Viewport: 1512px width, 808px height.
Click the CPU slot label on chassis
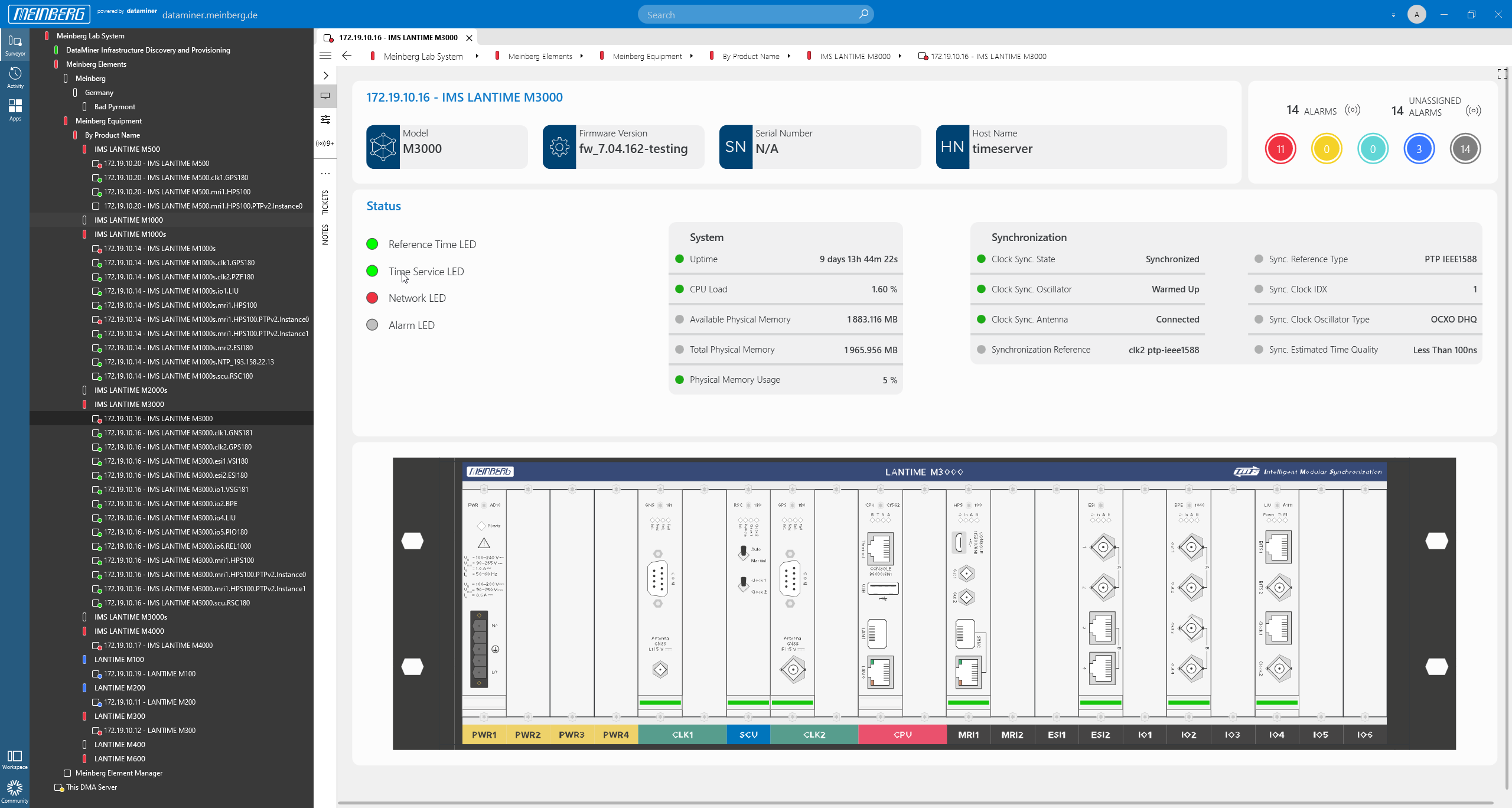coord(902,735)
